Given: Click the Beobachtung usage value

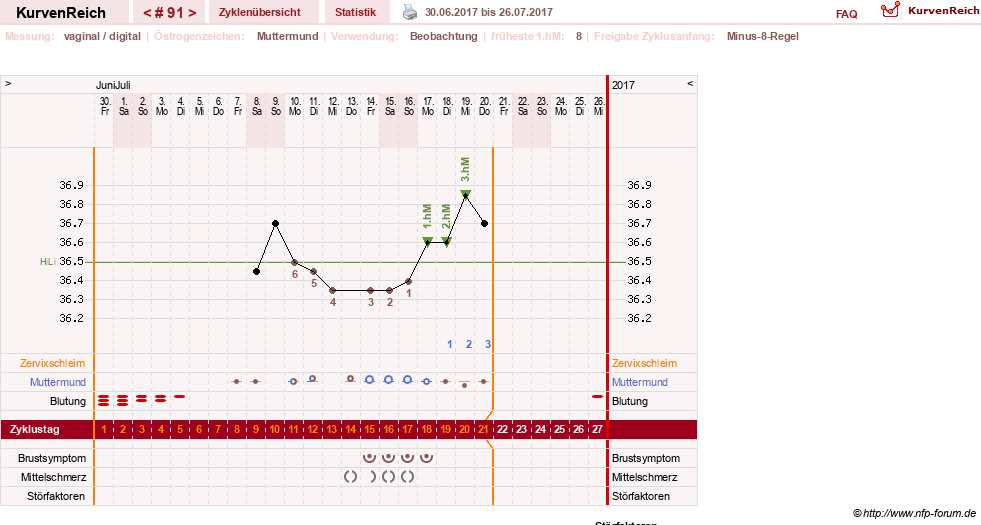Looking at the screenshot, I should 444,36.
